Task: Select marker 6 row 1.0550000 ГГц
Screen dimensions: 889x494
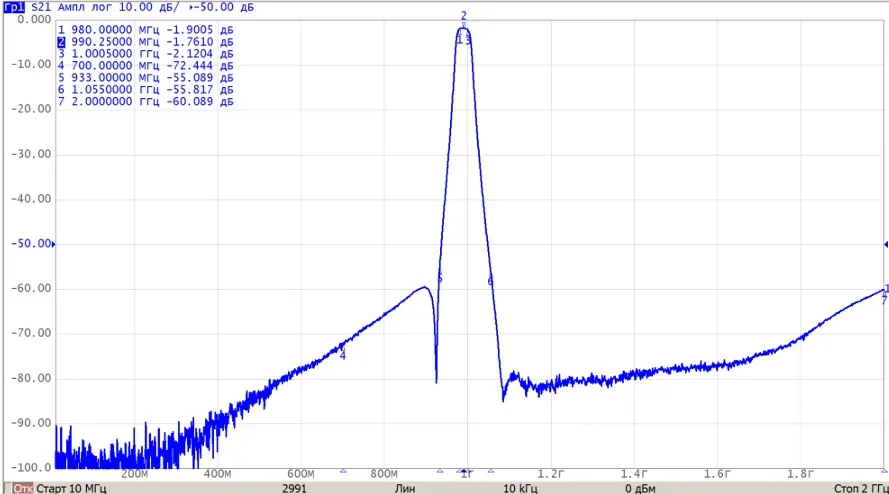Action: [146, 90]
